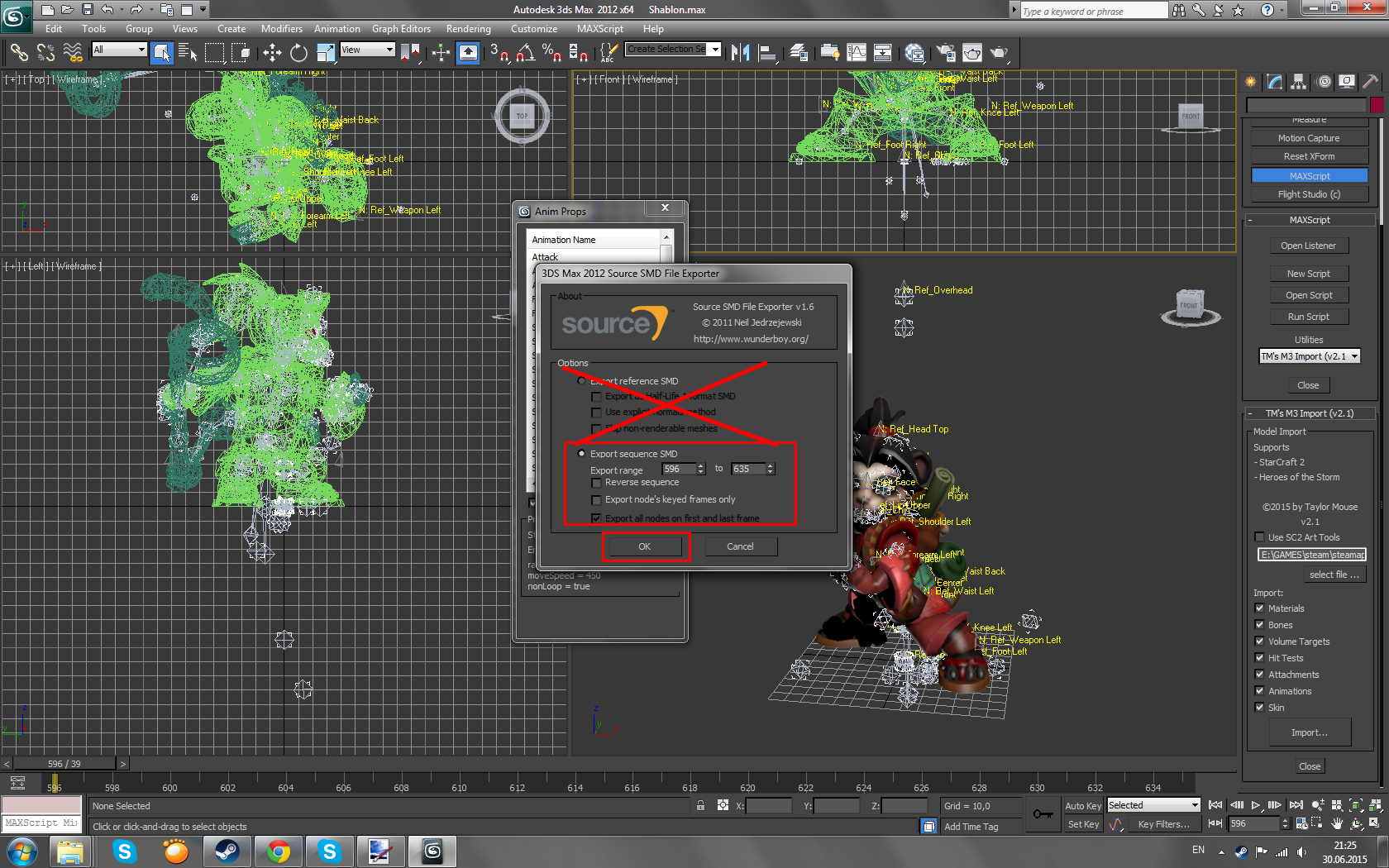
Task: Click the Mirror tool icon
Action: pyautogui.click(x=741, y=53)
